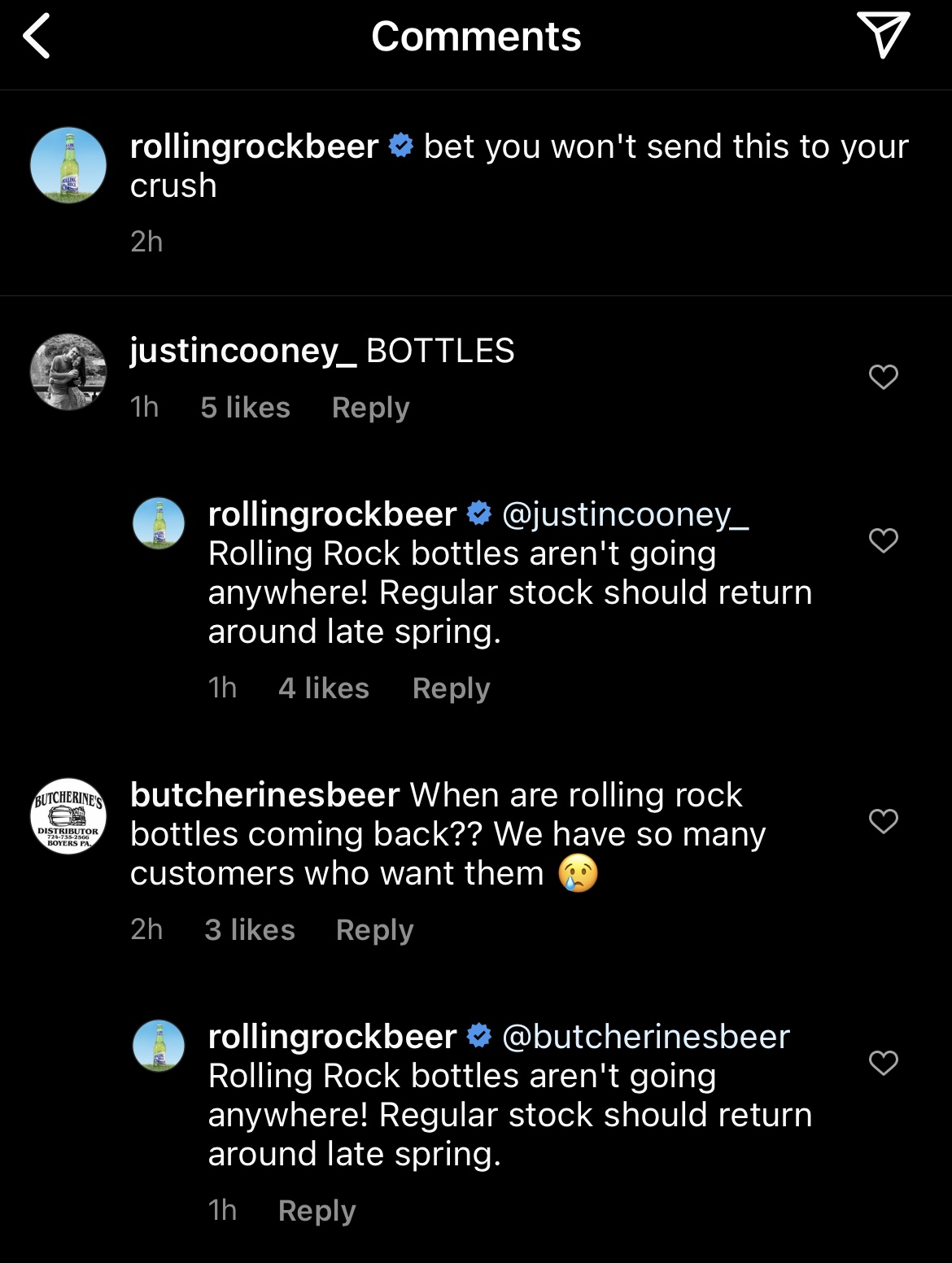Reply to justincooney_'s BOTTLES comment
This screenshot has width=952, height=1263.
click(x=370, y=407)
